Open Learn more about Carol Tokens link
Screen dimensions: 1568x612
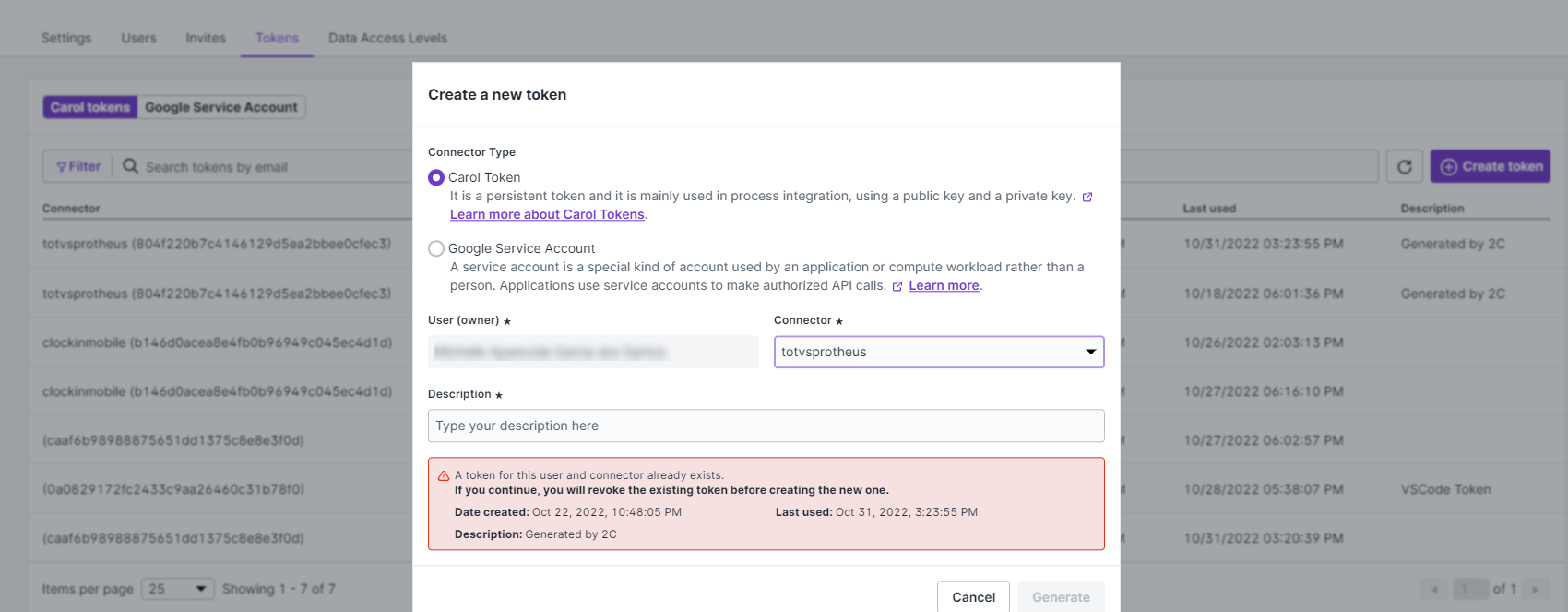click(x=547, y=214)
